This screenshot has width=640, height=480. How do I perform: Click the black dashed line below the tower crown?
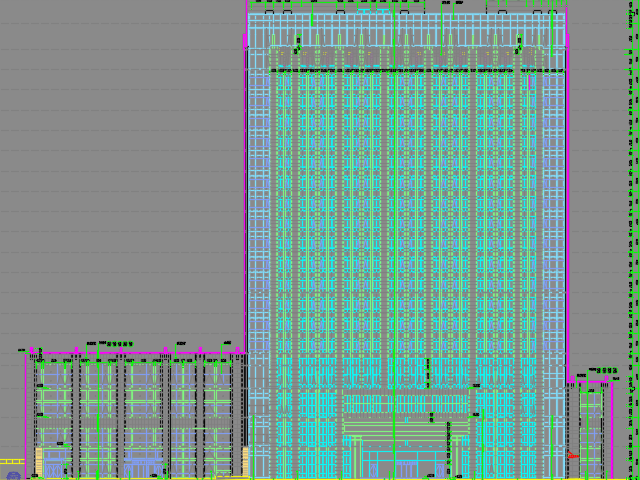tap(400, 70)
